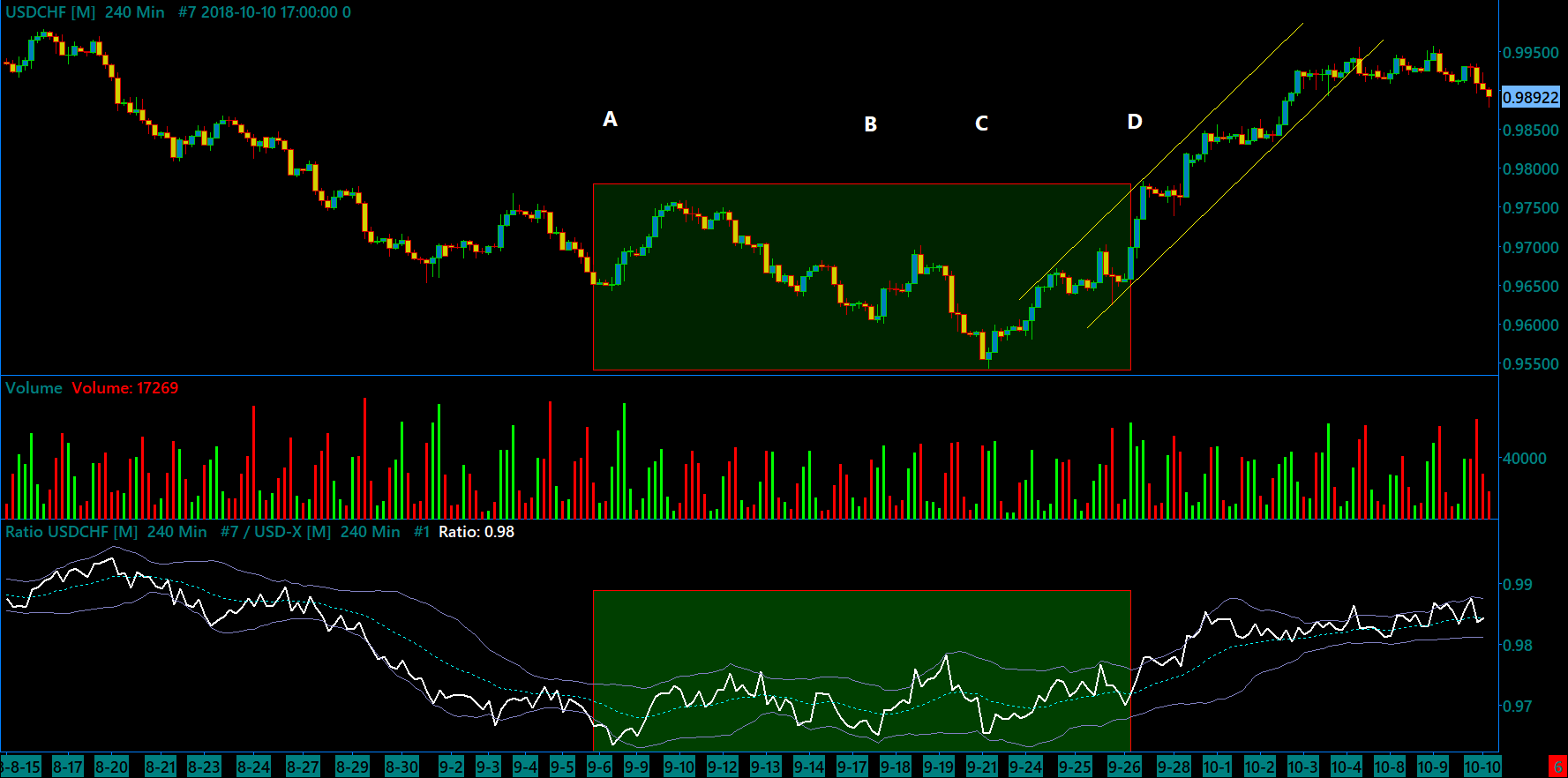1568x778 pixels.
Task: Select the 9-19 date marker
Action: [x=939, y=767]
